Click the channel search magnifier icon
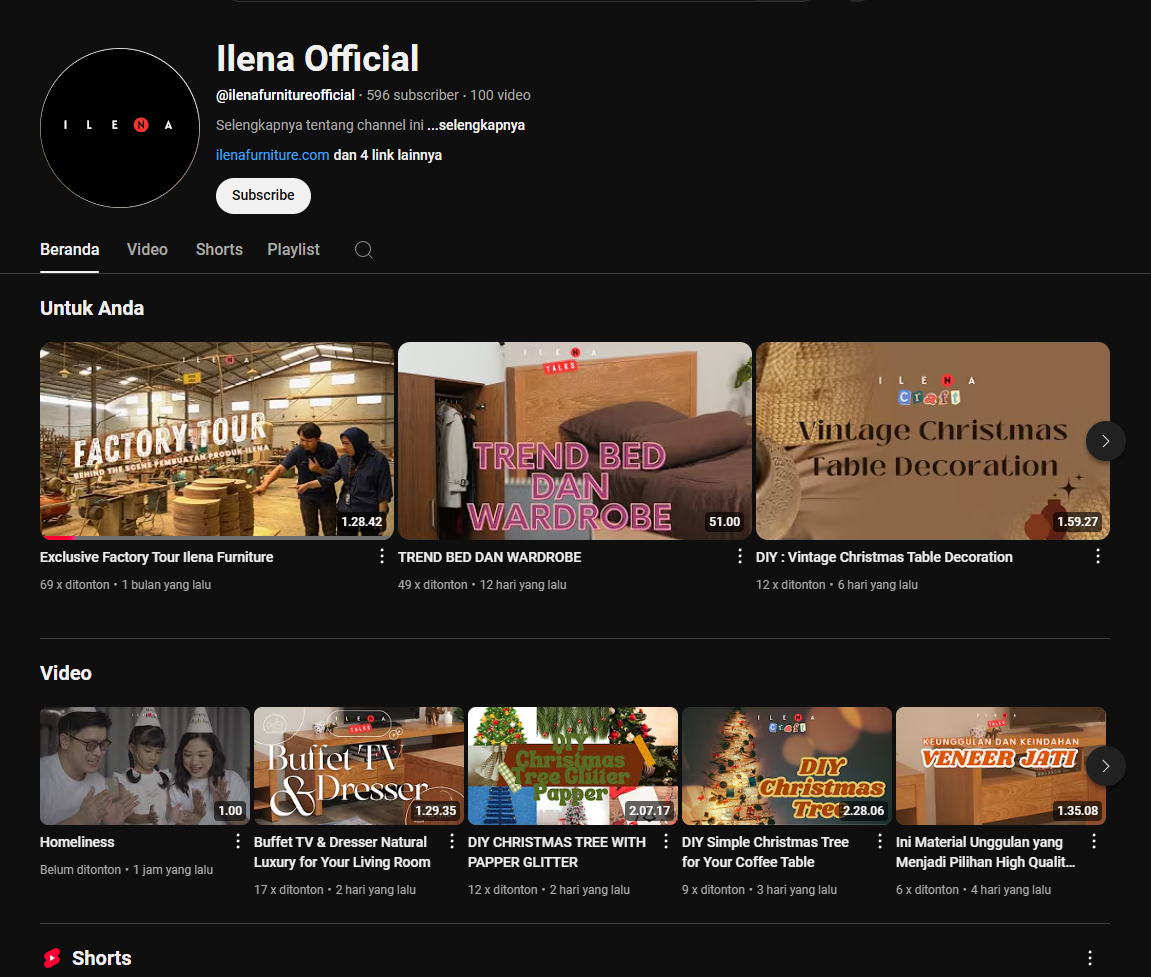1151x977 pixels. coord(364,250)
